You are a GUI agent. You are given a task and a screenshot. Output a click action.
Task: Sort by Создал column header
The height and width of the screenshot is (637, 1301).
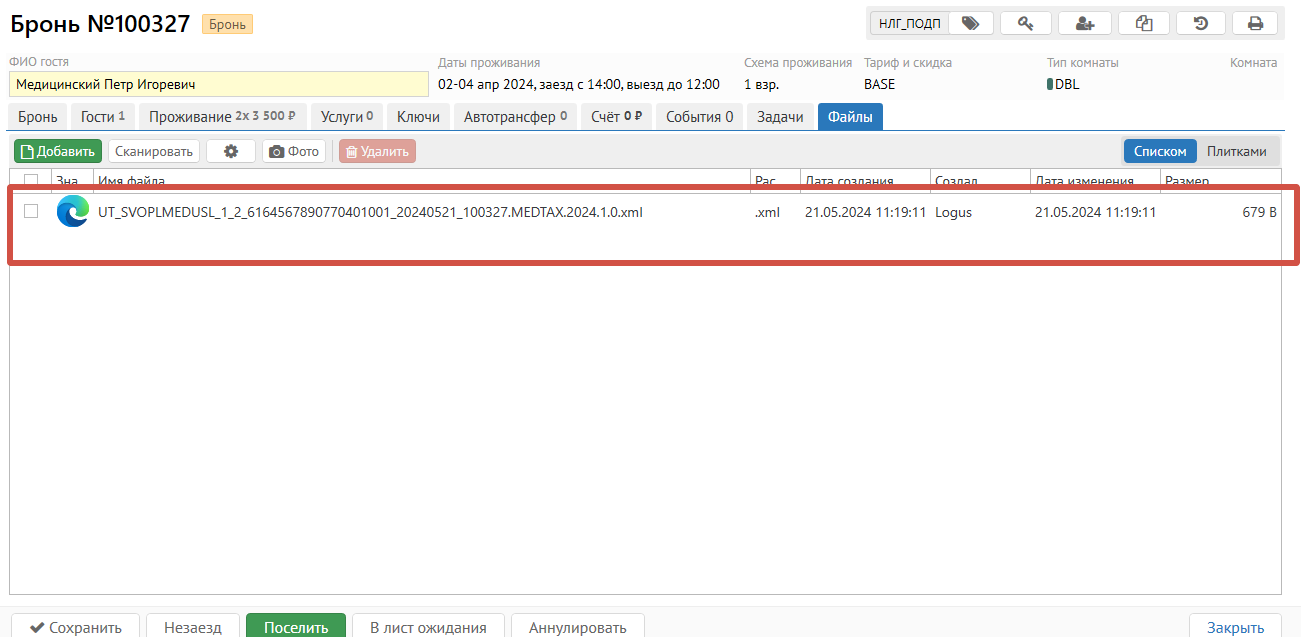(x=980, y=180)
